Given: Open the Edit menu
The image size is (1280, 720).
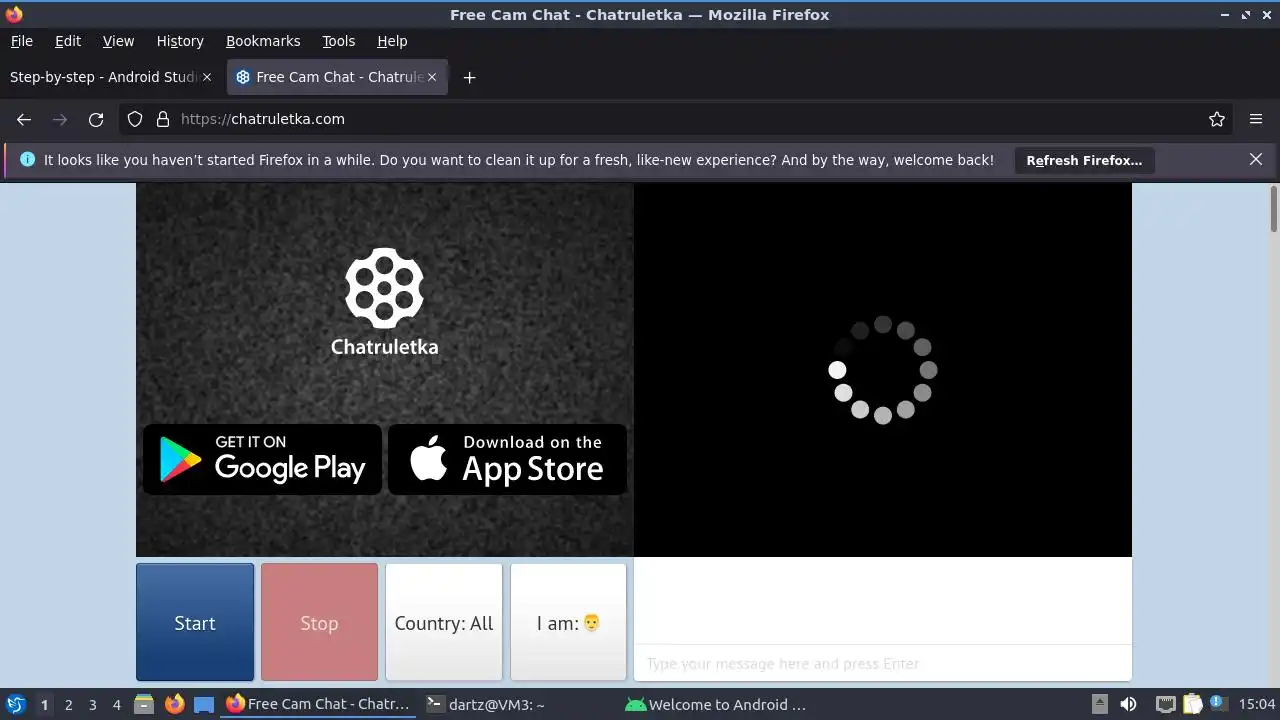Looking at the screenshot, I should (68, 41).
